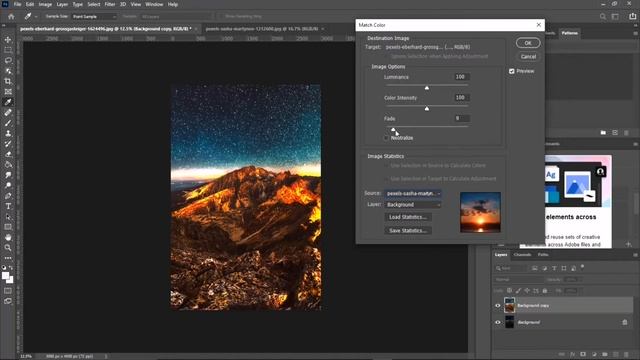Click the Luminance slider handle
Screen dimensions: 640x360
point(427,88)
